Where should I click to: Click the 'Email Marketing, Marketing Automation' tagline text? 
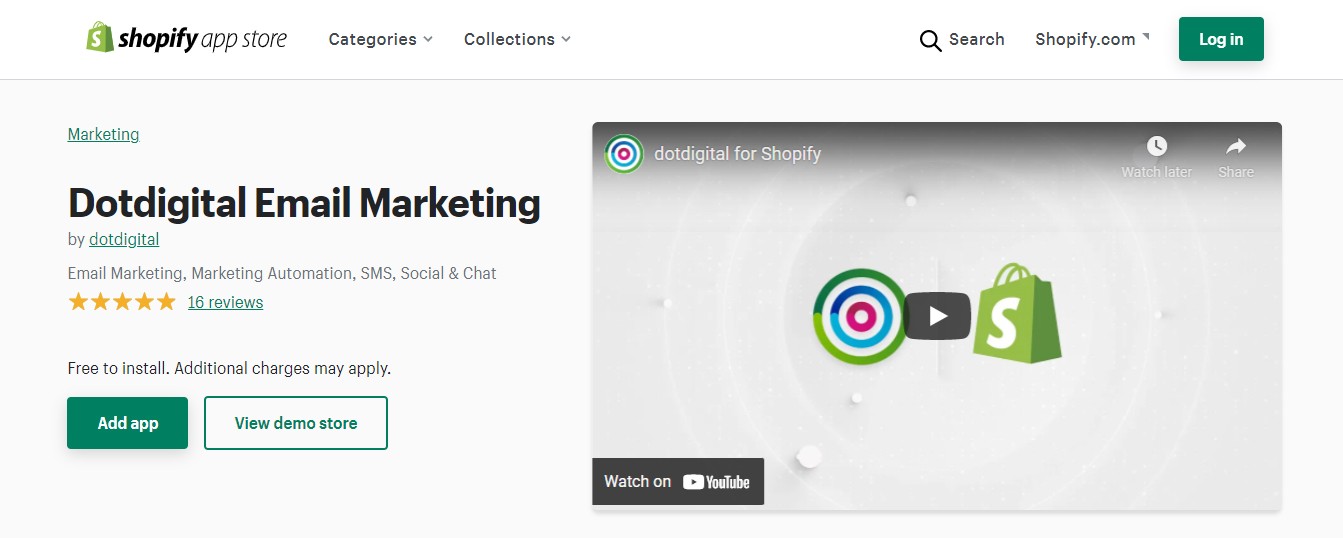pyautogui.click(x=282, y=273)
